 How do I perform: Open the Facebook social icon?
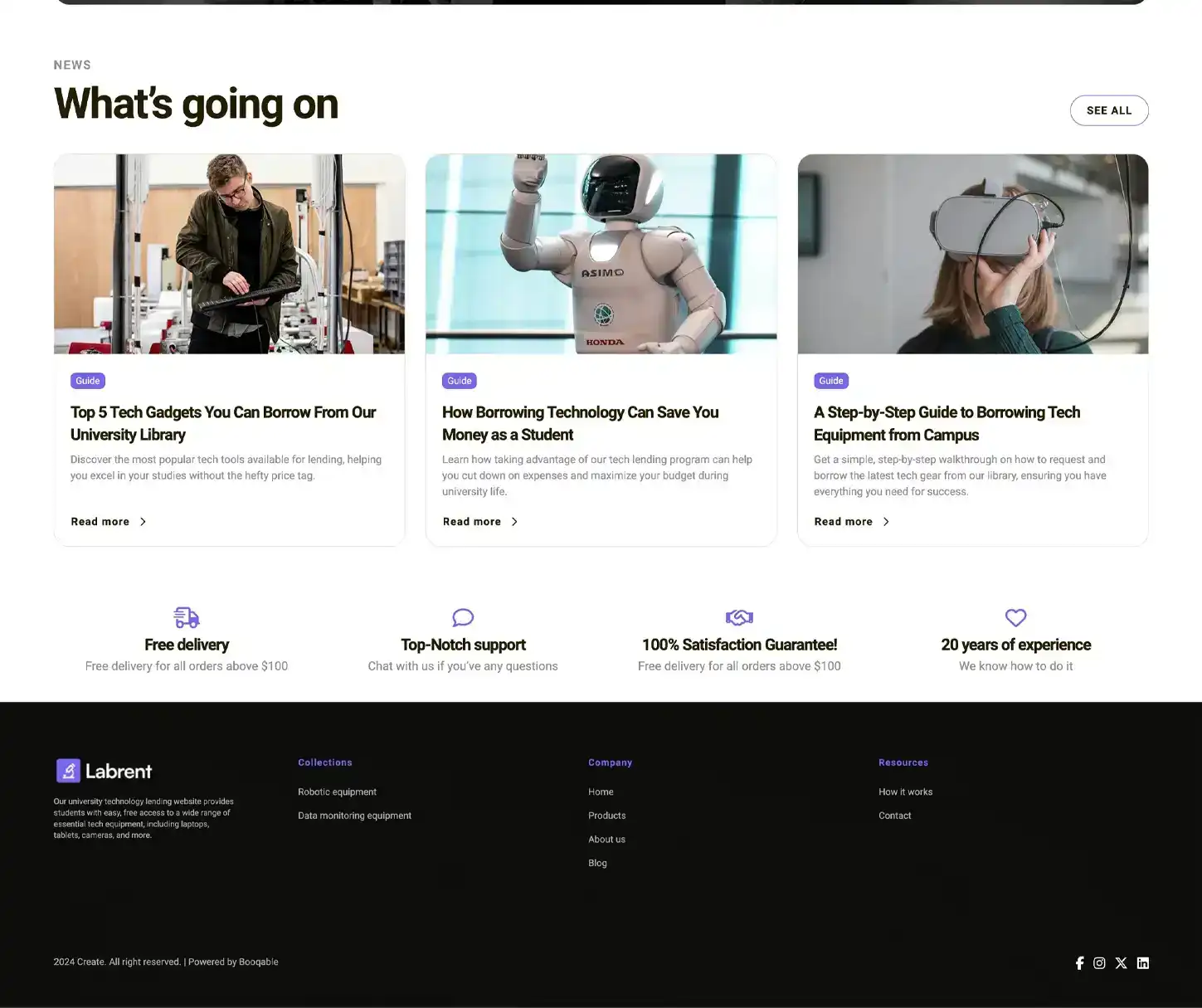coord(1079,962)
